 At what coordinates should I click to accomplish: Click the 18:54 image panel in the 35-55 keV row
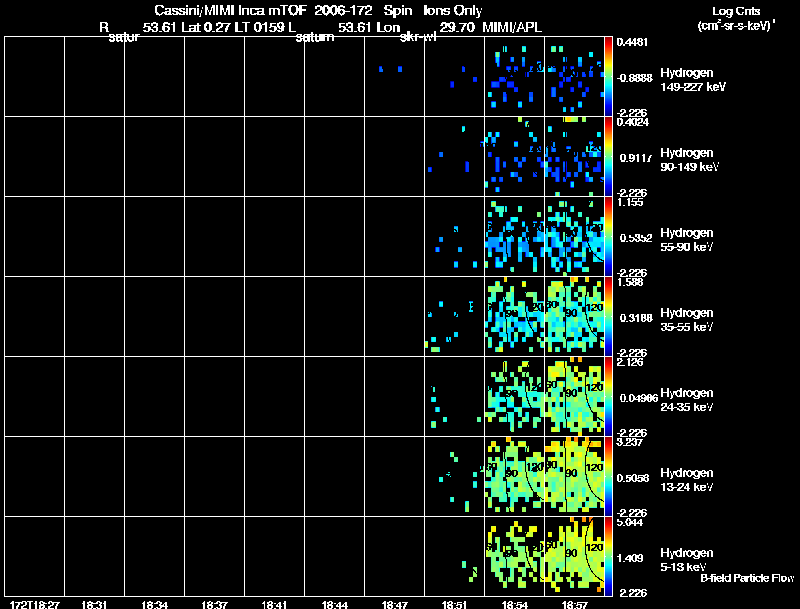pyautogui.click(x=514, y=316)
